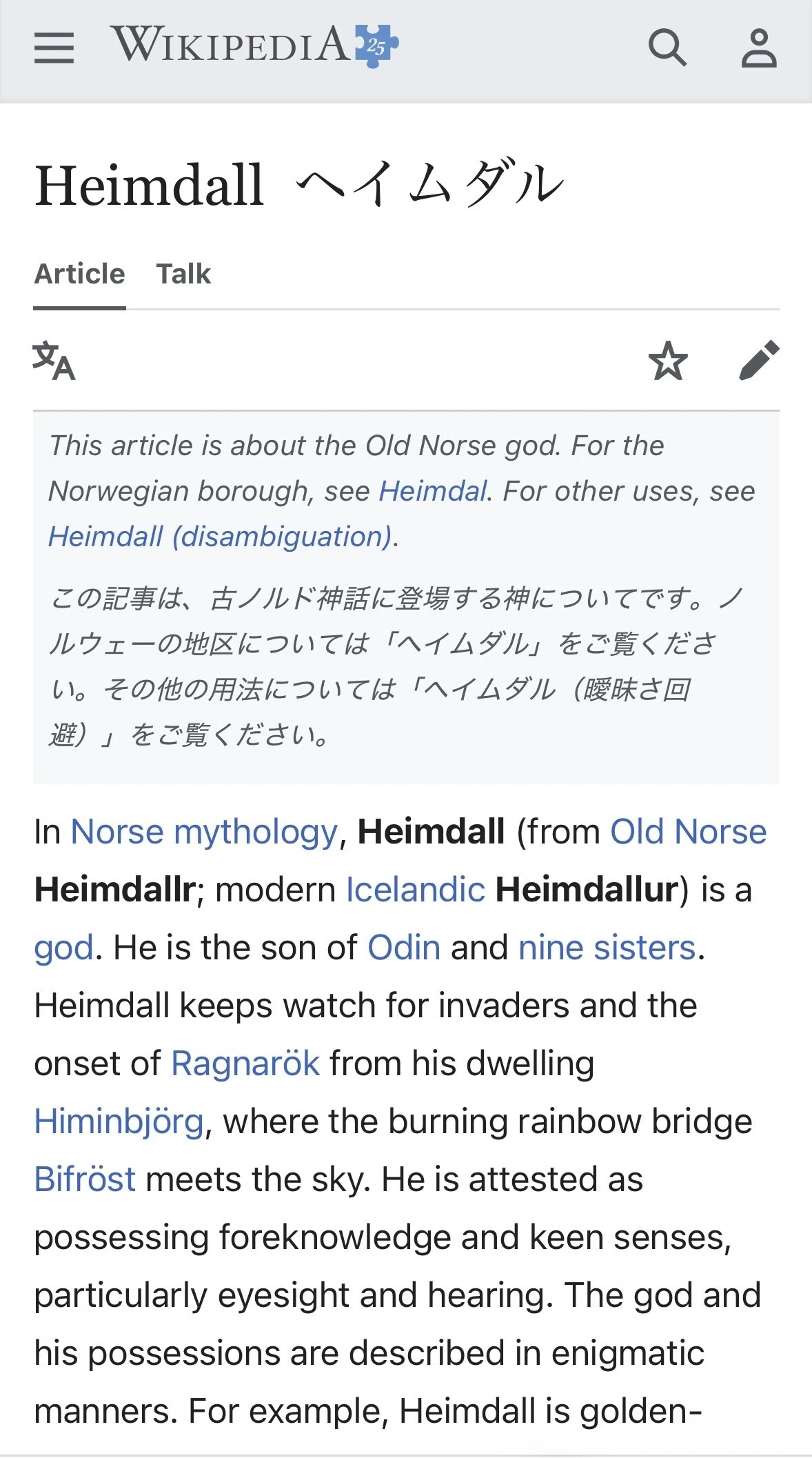Screen dimensions: 812x1458
Task: Open the user account icon
Action: pyautogui.click(x=759, y=48)
